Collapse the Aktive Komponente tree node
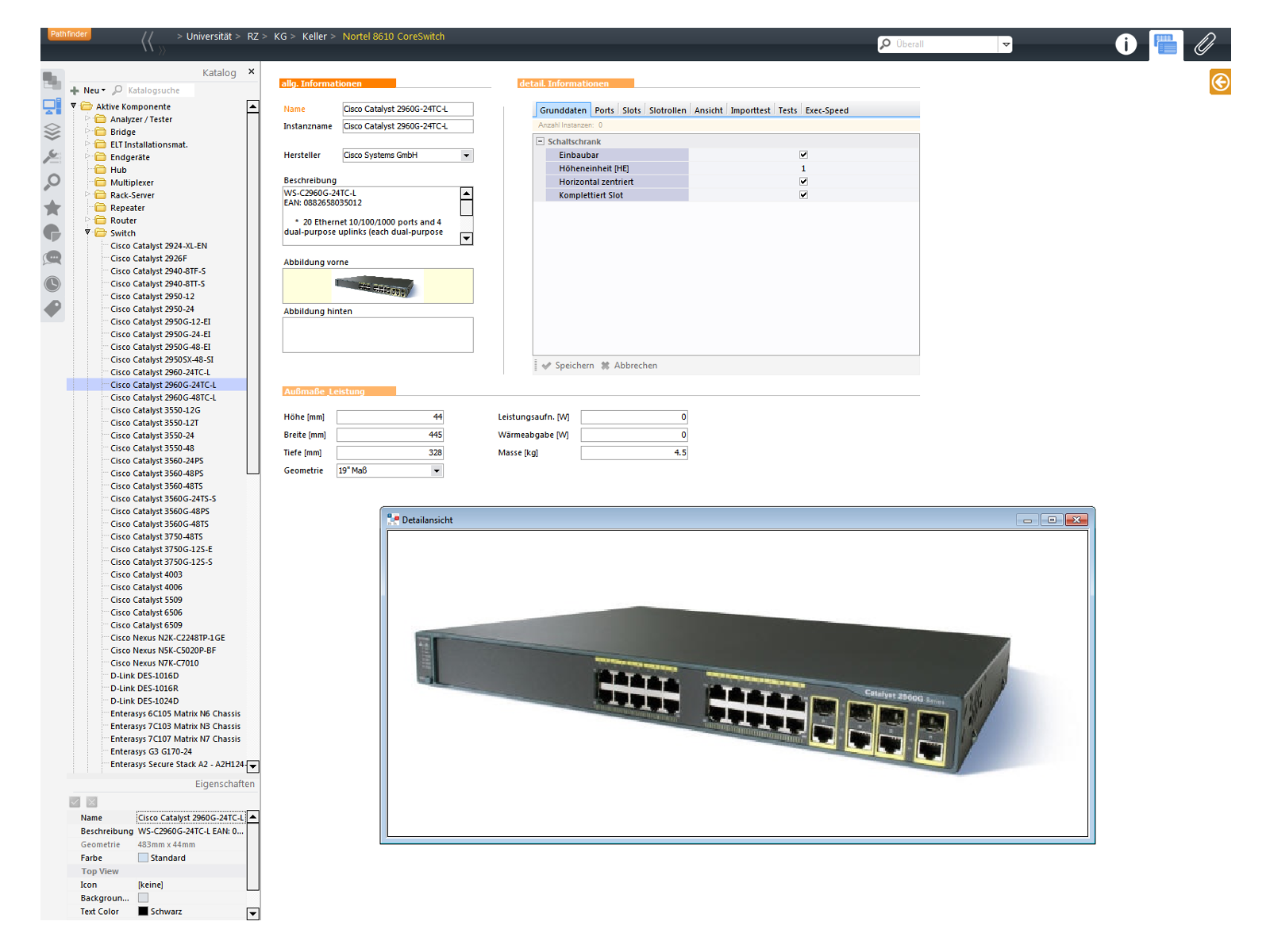 74,106
